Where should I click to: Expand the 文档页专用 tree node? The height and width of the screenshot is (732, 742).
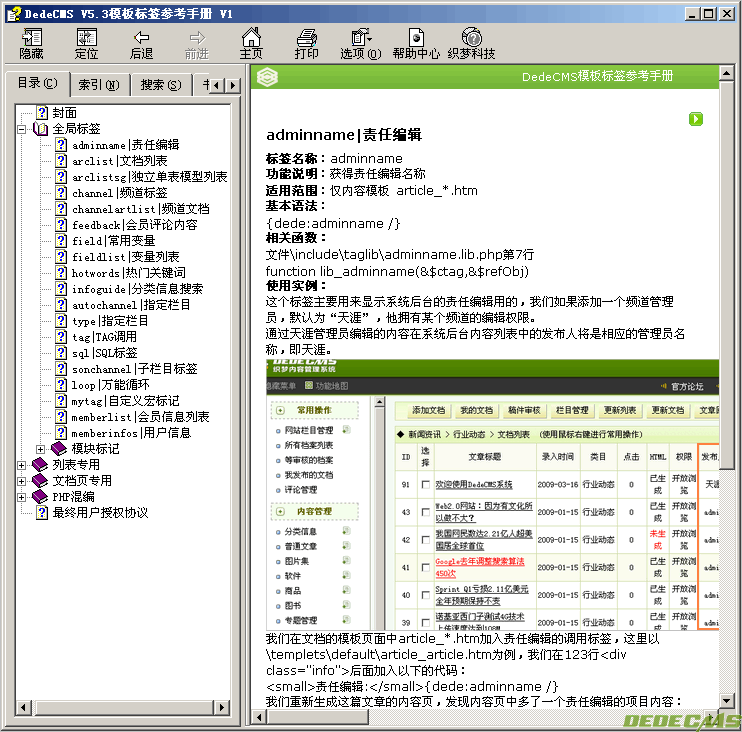click(21, 481)
